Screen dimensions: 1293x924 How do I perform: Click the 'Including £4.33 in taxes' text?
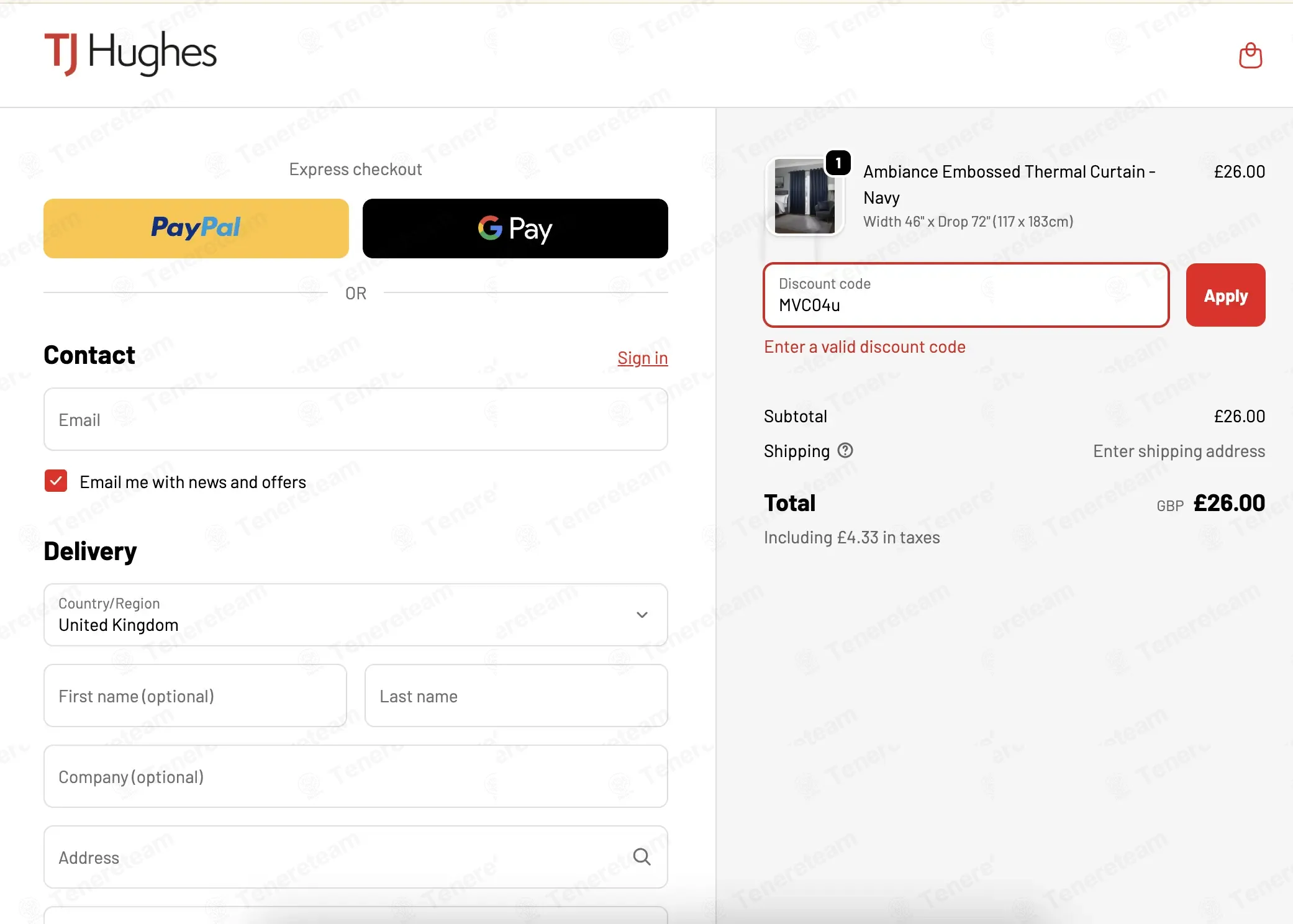pos(851,538)
